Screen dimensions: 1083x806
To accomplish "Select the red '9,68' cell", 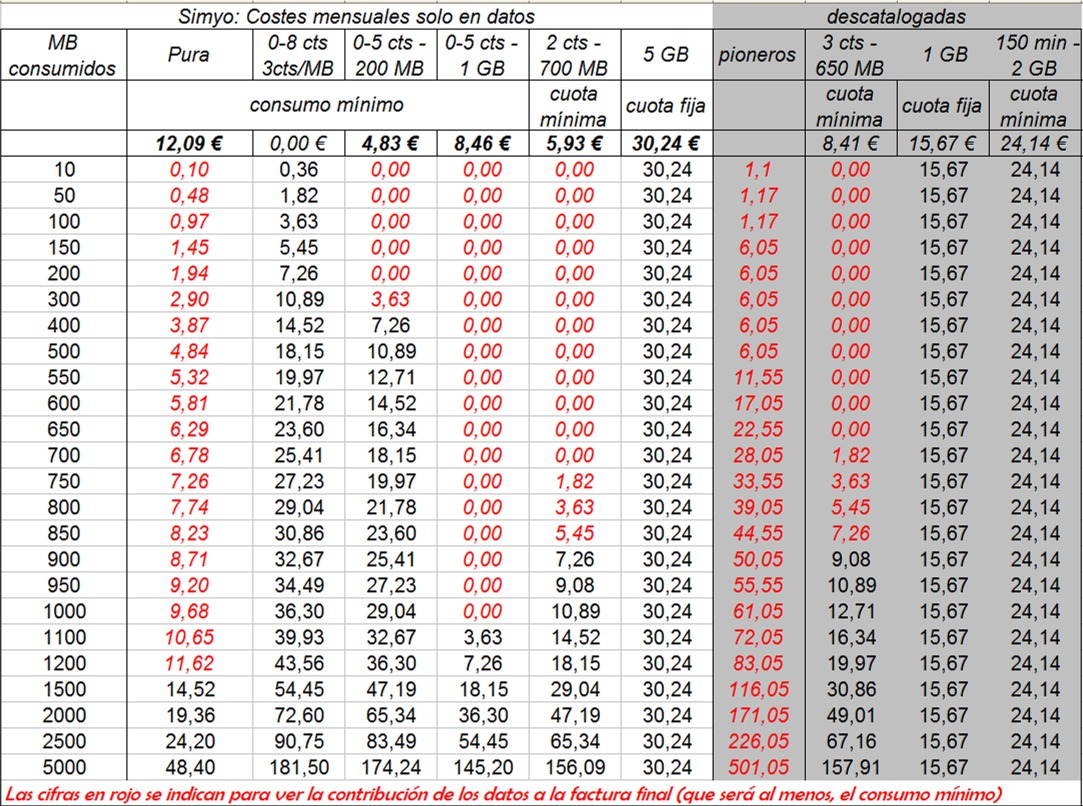I will [189, 611].
